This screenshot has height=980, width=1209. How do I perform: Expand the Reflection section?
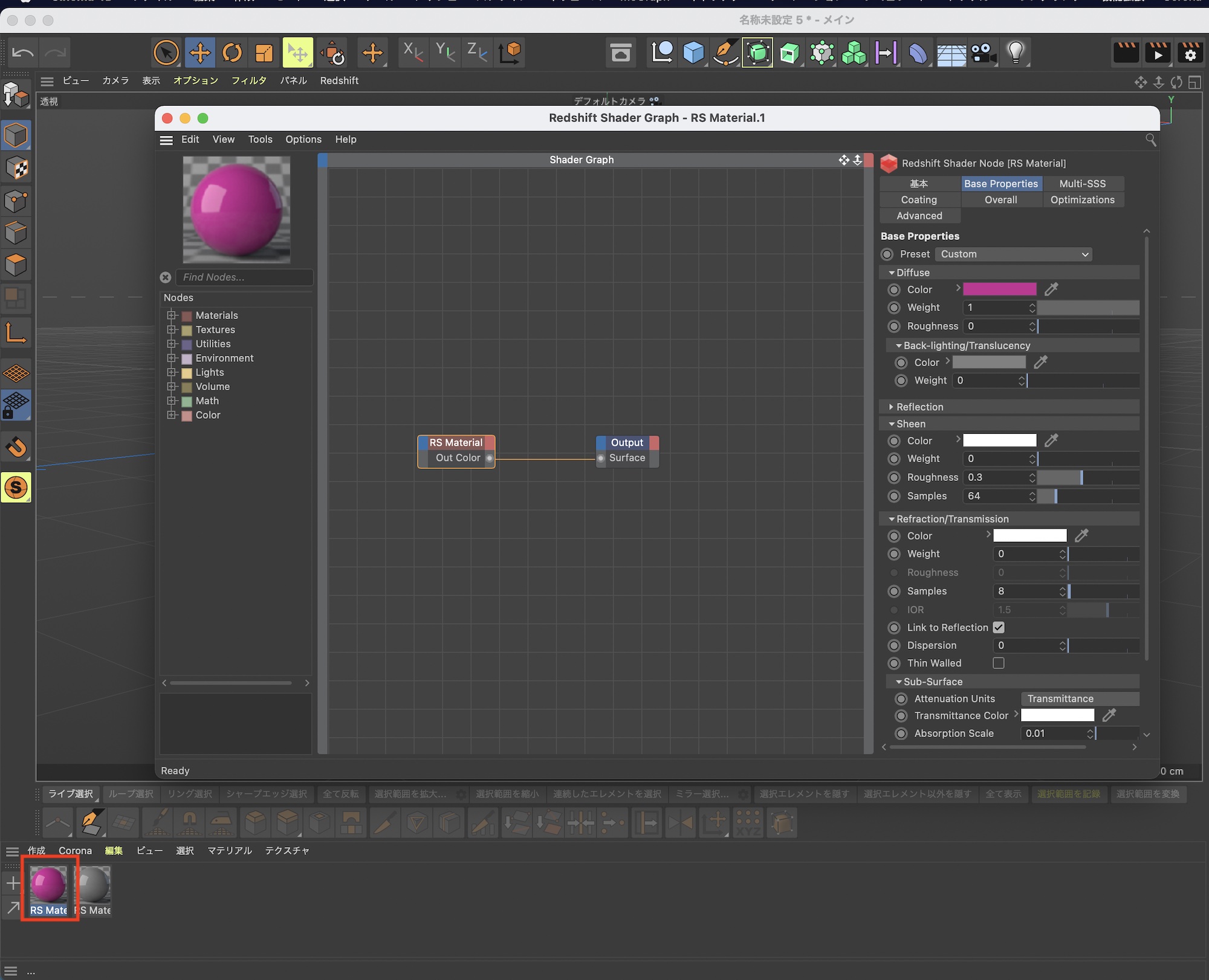919,407
